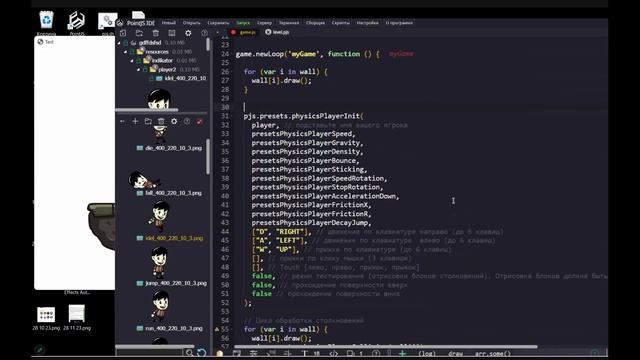
Task: Close the resource browser with red icon
Action: (200, 122)
